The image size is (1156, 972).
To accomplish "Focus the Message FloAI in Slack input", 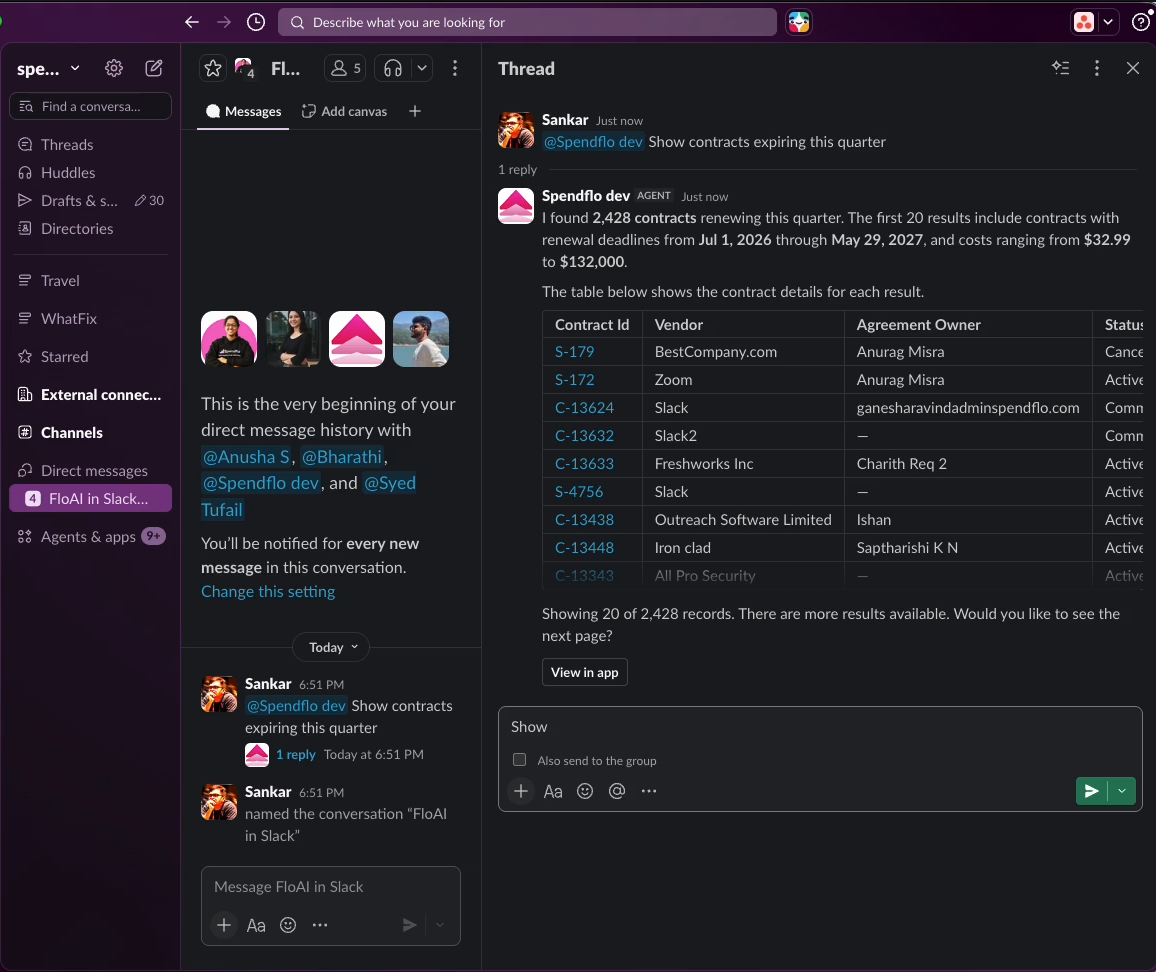I will 331,887.
